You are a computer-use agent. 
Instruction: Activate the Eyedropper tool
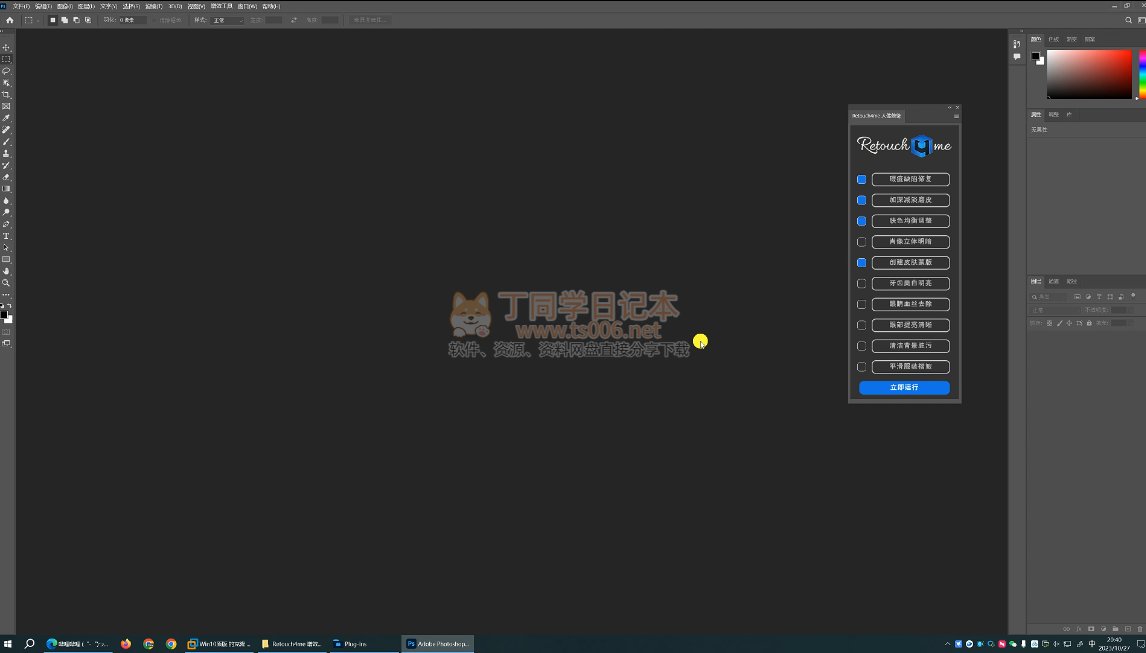pos(6,118)
